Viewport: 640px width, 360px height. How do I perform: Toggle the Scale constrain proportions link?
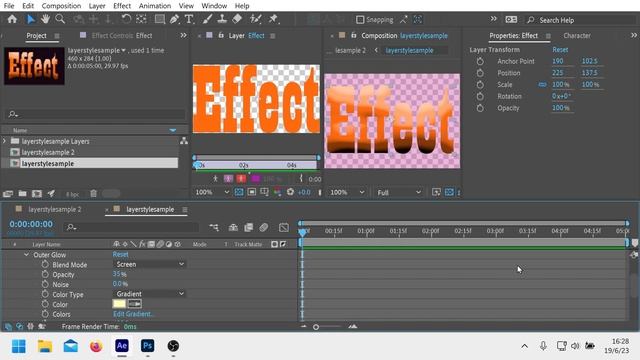pos(542,84)
